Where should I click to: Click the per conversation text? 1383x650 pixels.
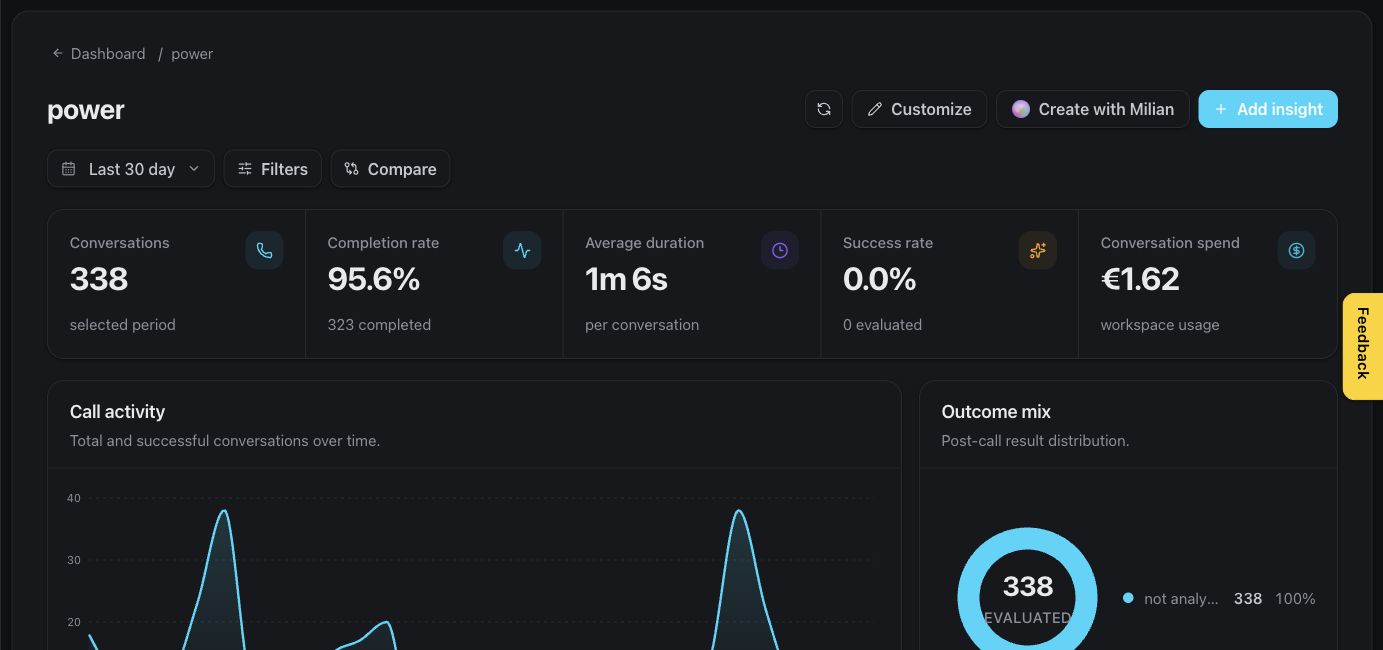(642, 325)
